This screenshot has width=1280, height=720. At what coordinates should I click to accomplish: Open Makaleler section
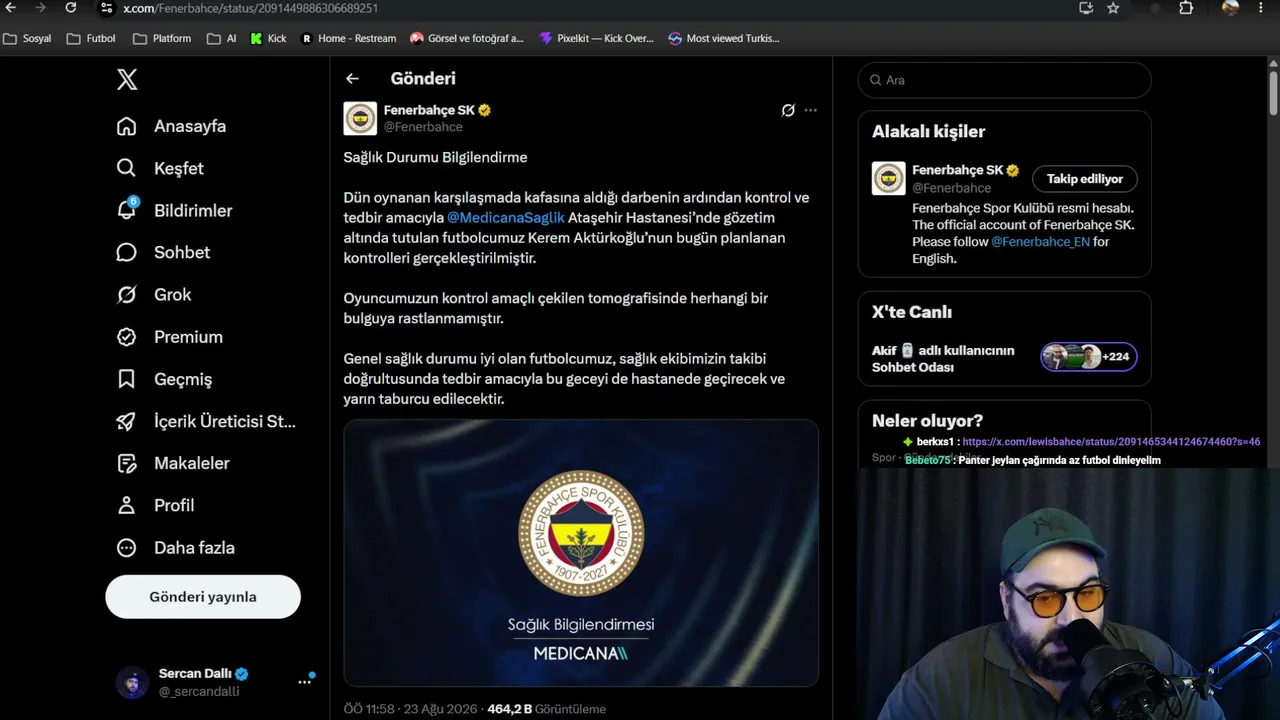(x=173, y=463)
